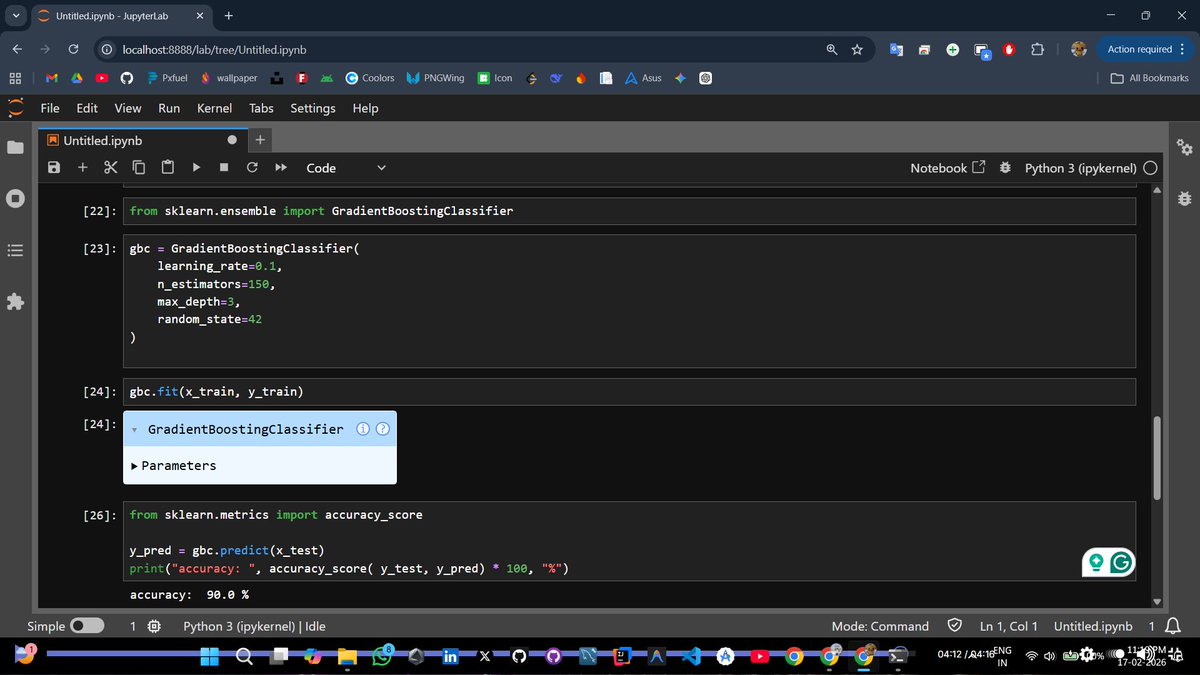Open the All Bookmarks folder
Image resolution: width=1200 pixels, height=675 pixels.
click(1150, 78)
